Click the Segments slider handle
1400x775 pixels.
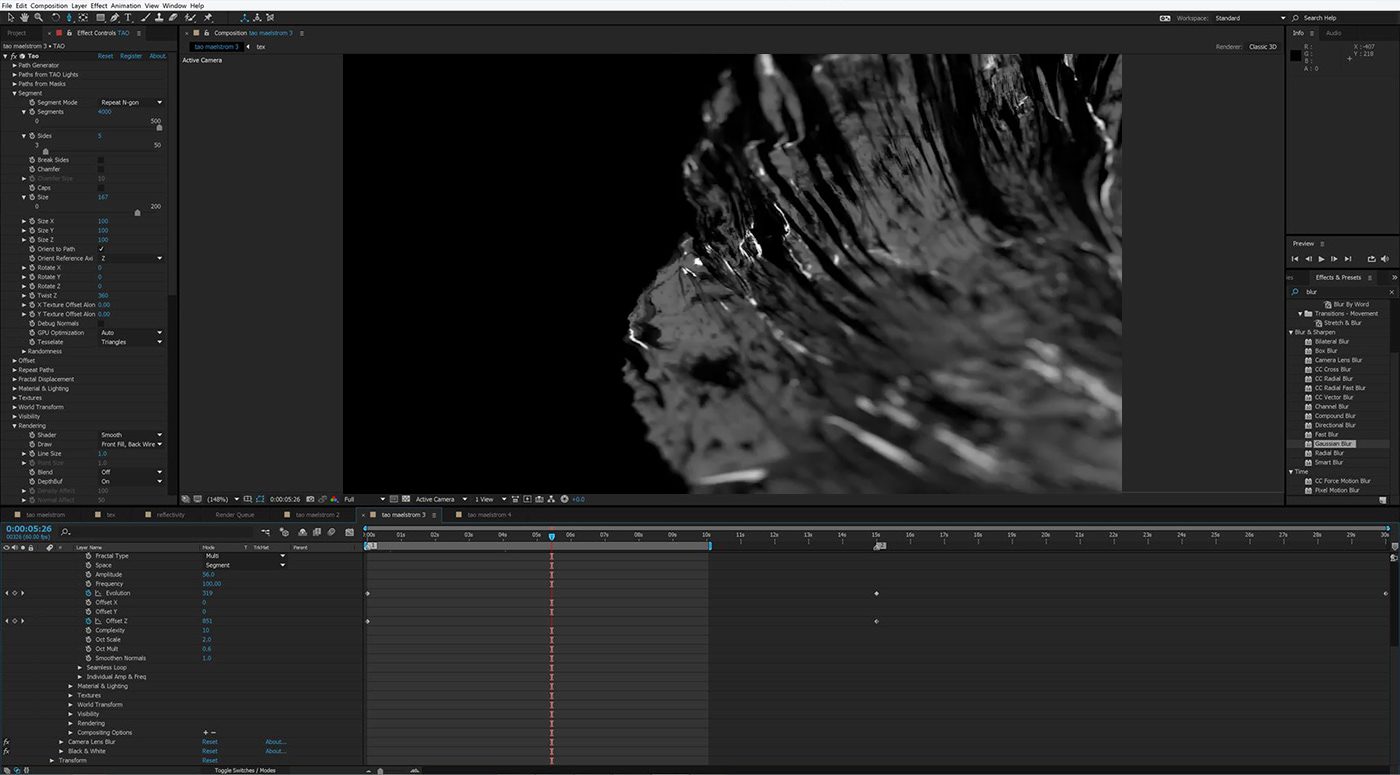tap(159, 127)
